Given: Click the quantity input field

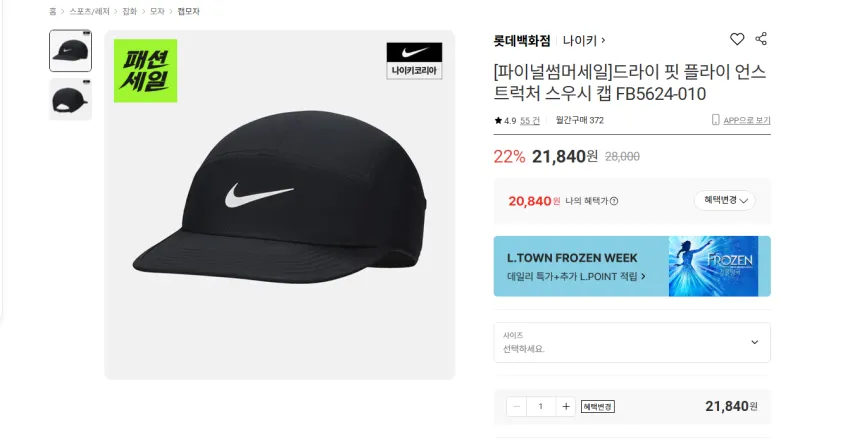Looking at the screenshot, I should (540, 406).
